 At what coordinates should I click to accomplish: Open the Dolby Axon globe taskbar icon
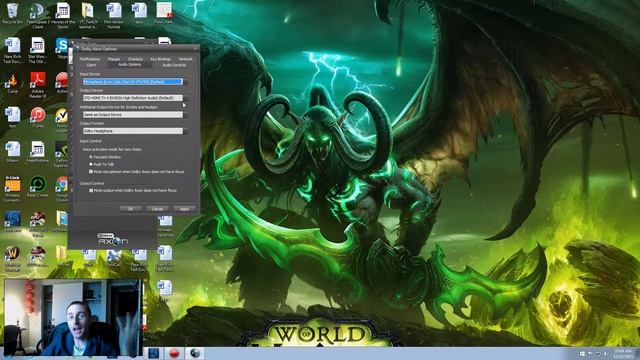[195, 353]
